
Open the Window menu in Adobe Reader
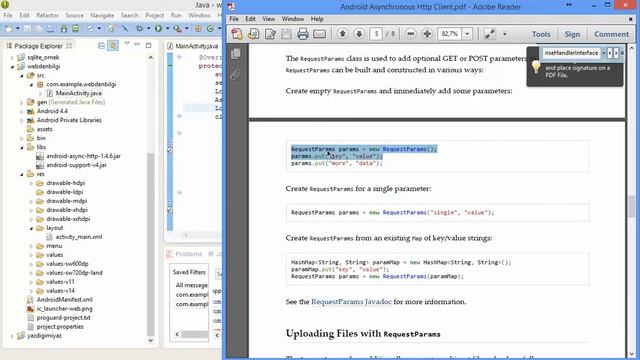click(293, 19)
